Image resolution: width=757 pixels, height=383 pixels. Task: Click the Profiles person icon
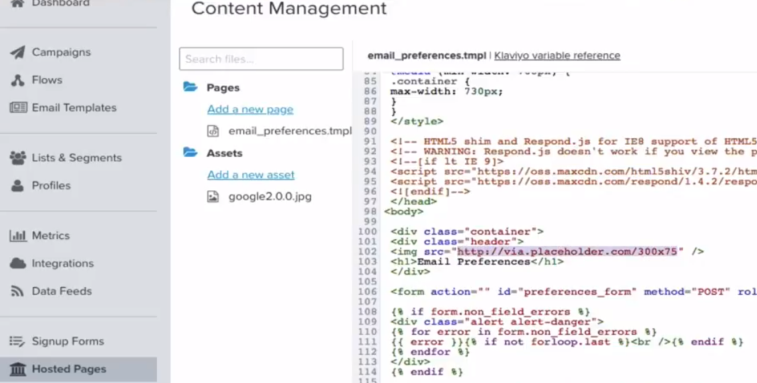click(x=18, y=185)
